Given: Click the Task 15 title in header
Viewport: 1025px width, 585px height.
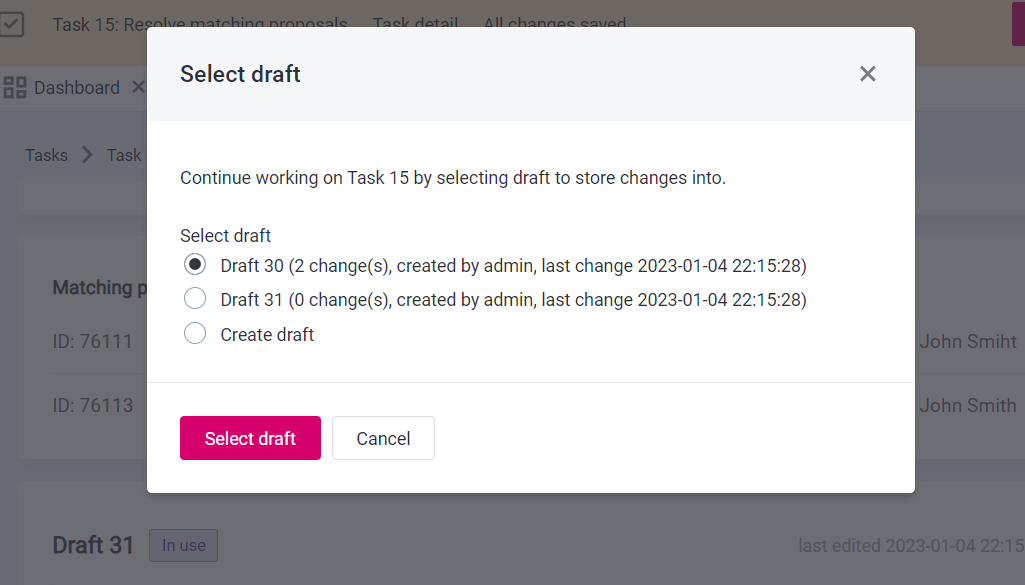Looking at the screenshot, I should coord(200,24).
